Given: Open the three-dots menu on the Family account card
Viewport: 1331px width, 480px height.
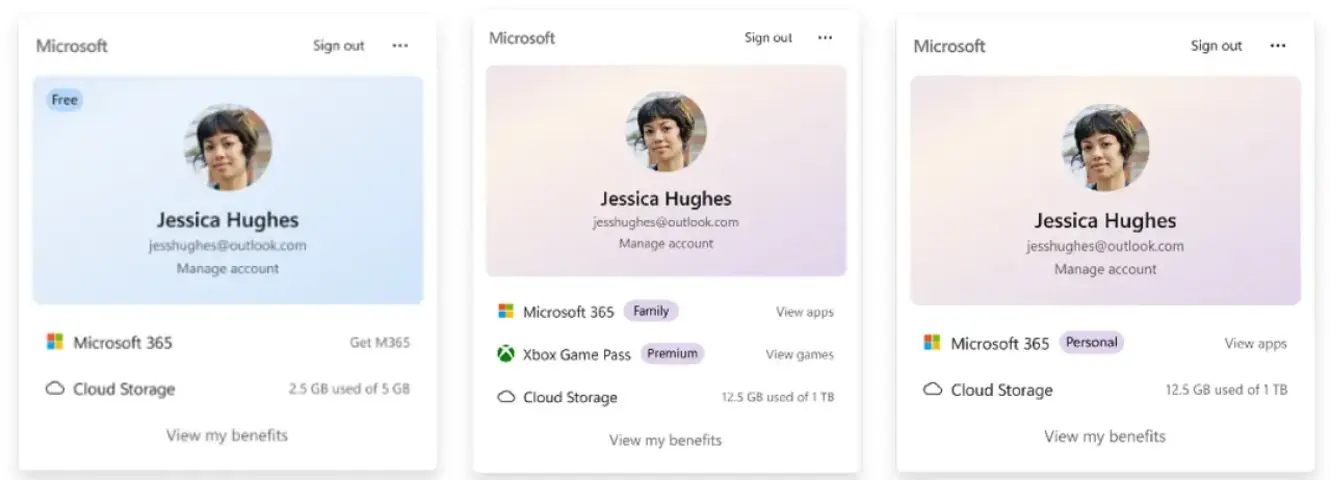Looking at the screenshot, I should pos(825,38).
